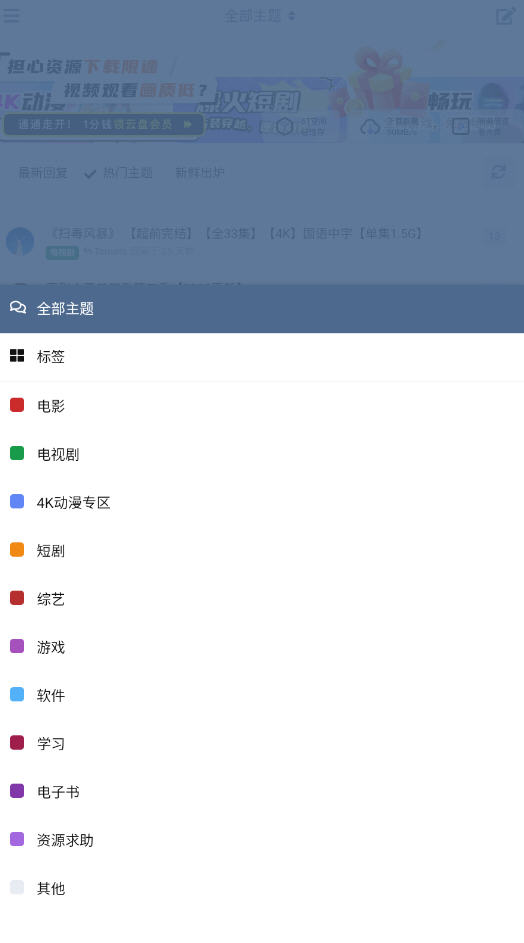Tap the blue 4K动漫专区 category icon

[x=17, y=501]
